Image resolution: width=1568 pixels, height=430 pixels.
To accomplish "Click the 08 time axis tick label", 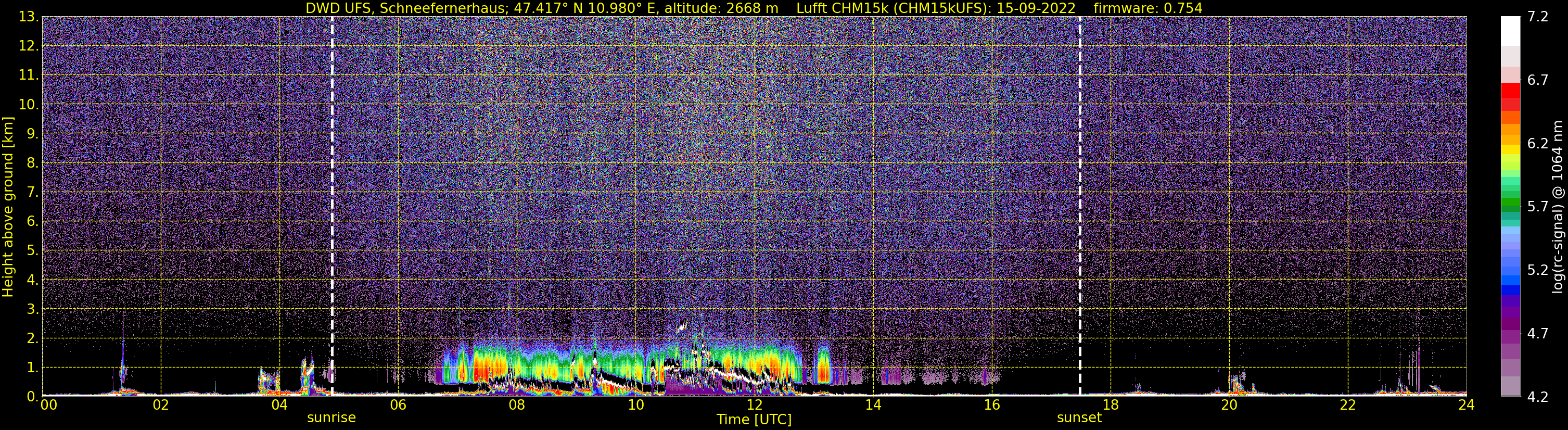I will pyautogui.click(x=517, y=405).
